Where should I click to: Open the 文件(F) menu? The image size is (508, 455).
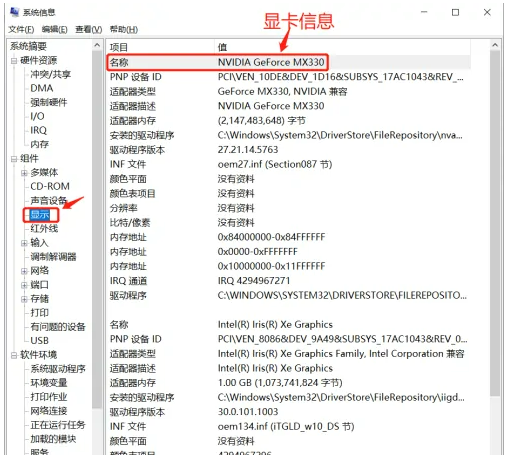(21, 29)
